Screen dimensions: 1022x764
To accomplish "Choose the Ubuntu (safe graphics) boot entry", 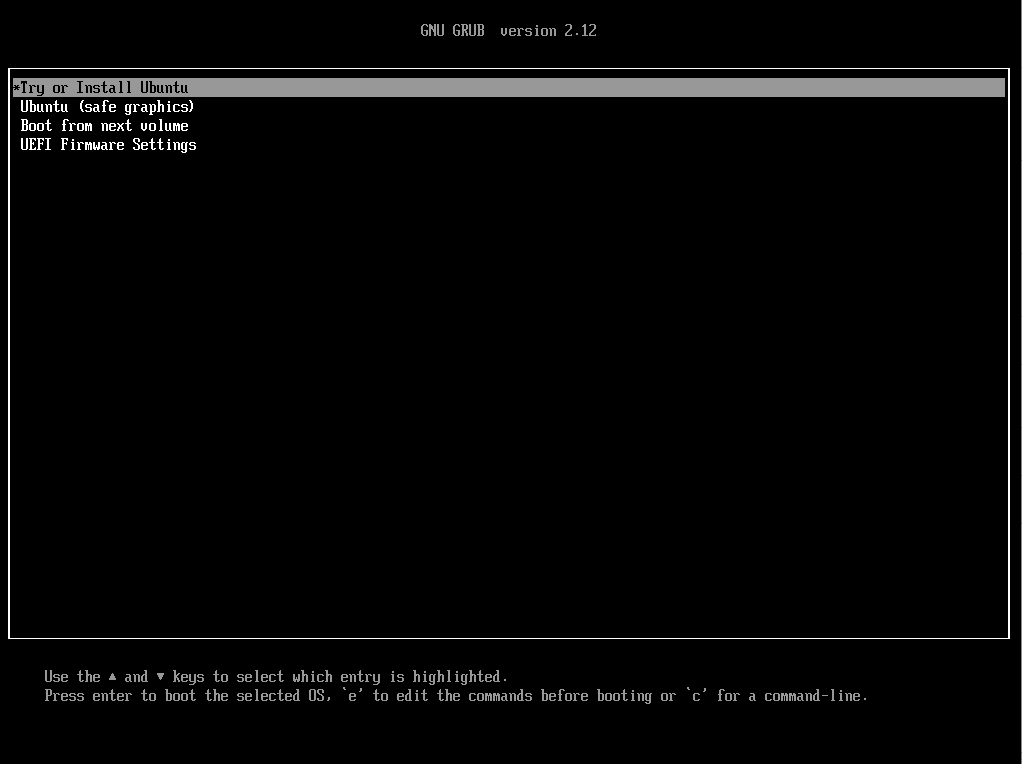I will point(107,107).
